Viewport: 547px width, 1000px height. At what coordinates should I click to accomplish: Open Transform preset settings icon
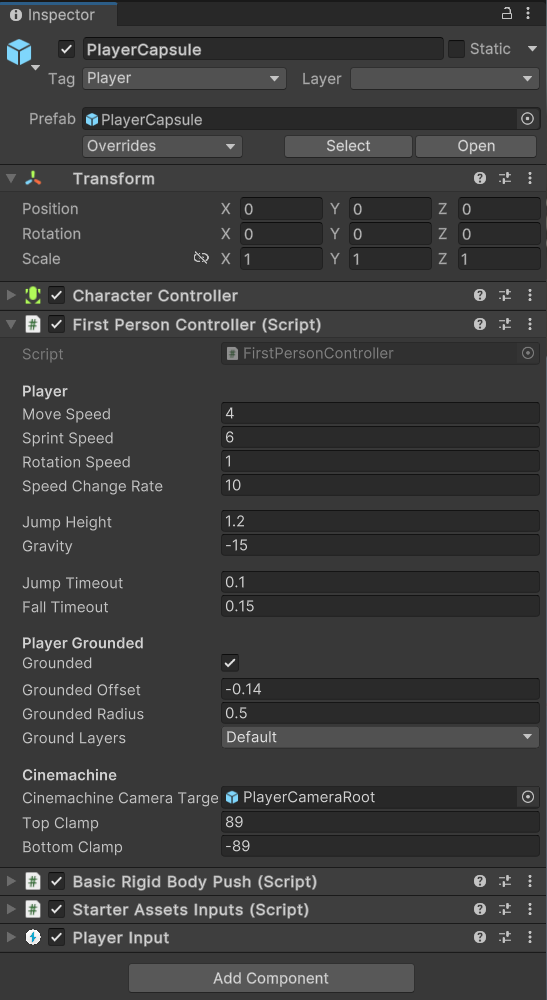(x=505, y=179)
